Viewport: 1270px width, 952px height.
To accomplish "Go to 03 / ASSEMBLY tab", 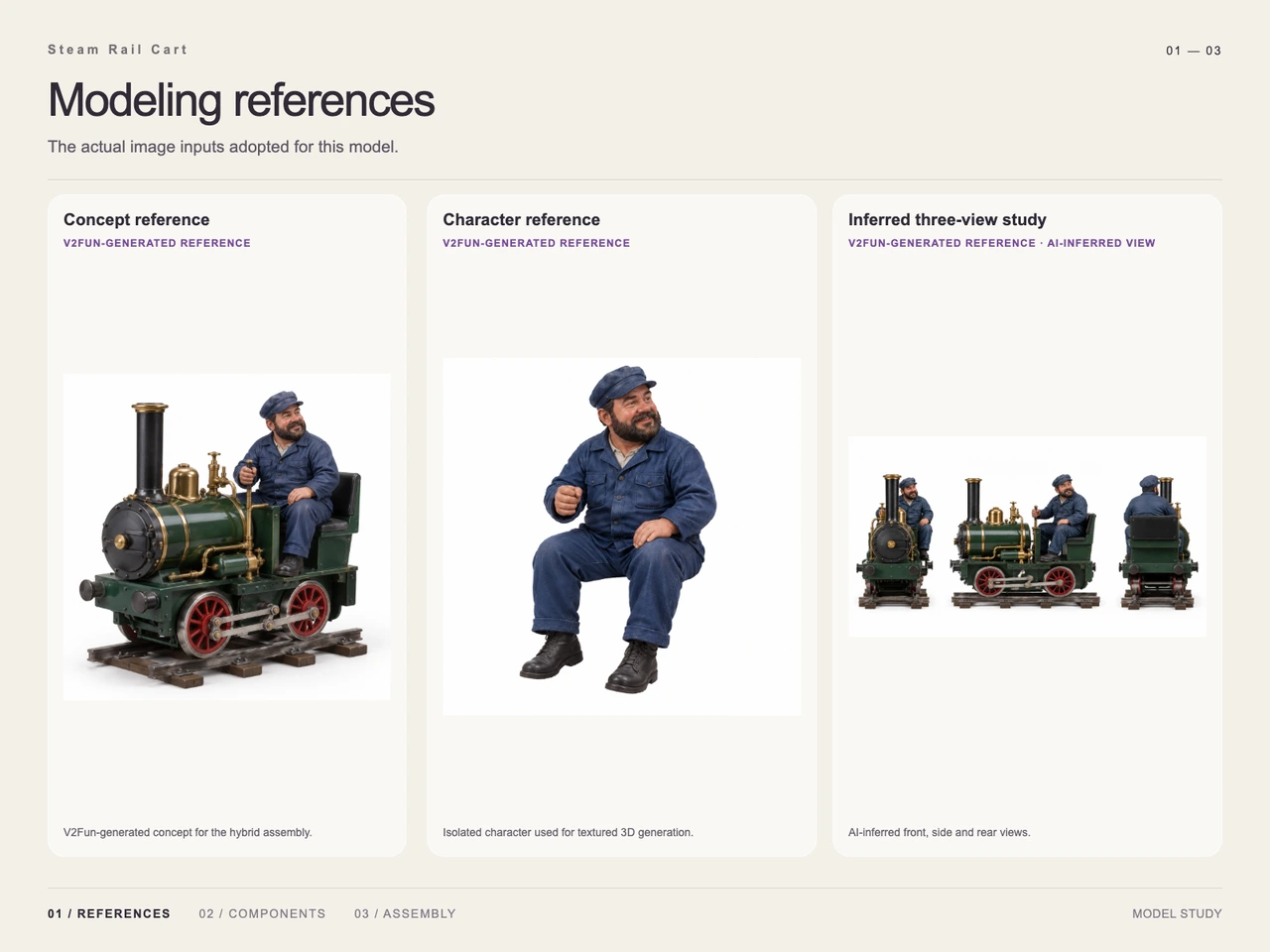I will tap(405, 913).
